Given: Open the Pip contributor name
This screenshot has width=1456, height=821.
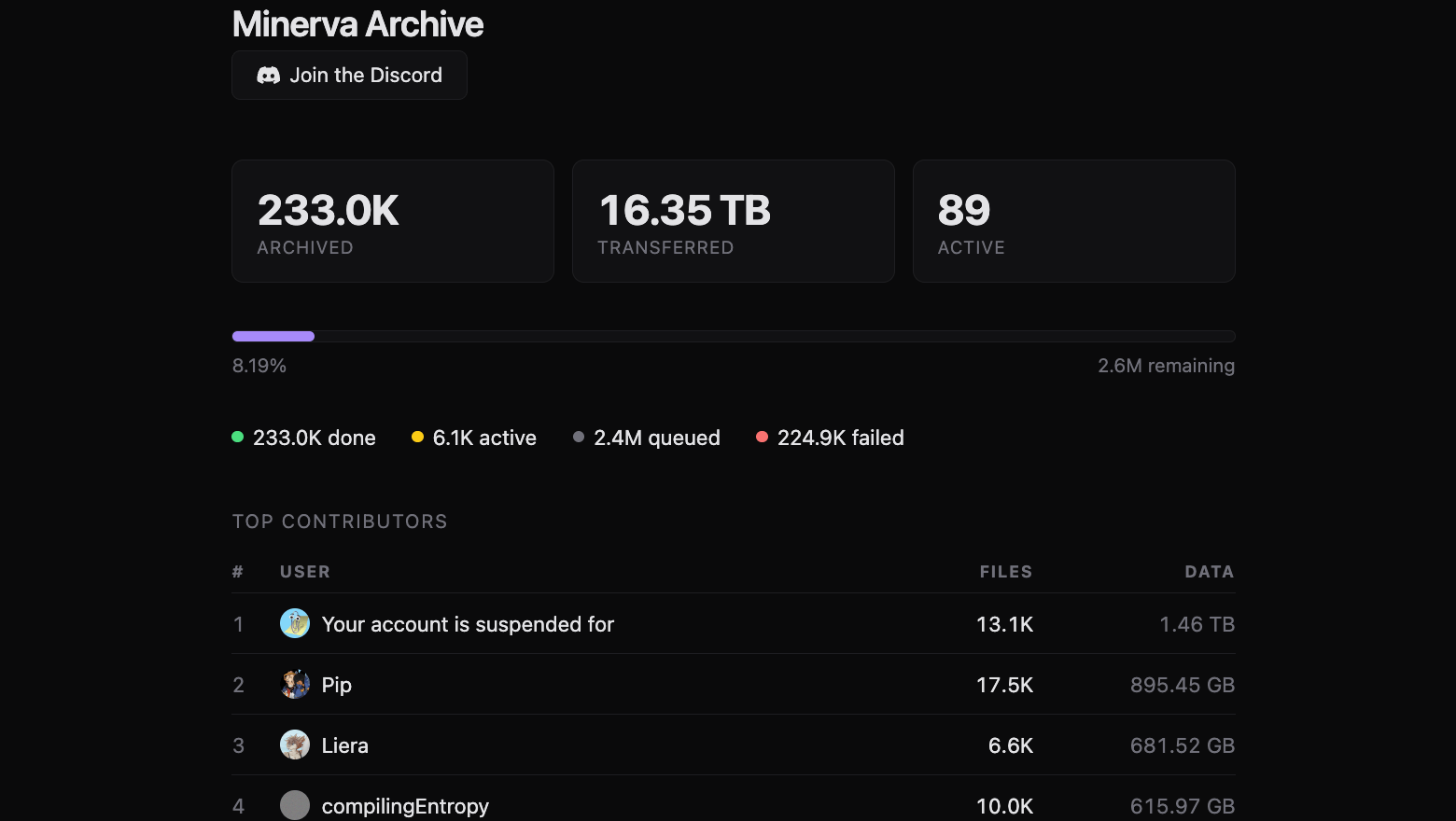Looking at the screenshot, I should [337, 685].
